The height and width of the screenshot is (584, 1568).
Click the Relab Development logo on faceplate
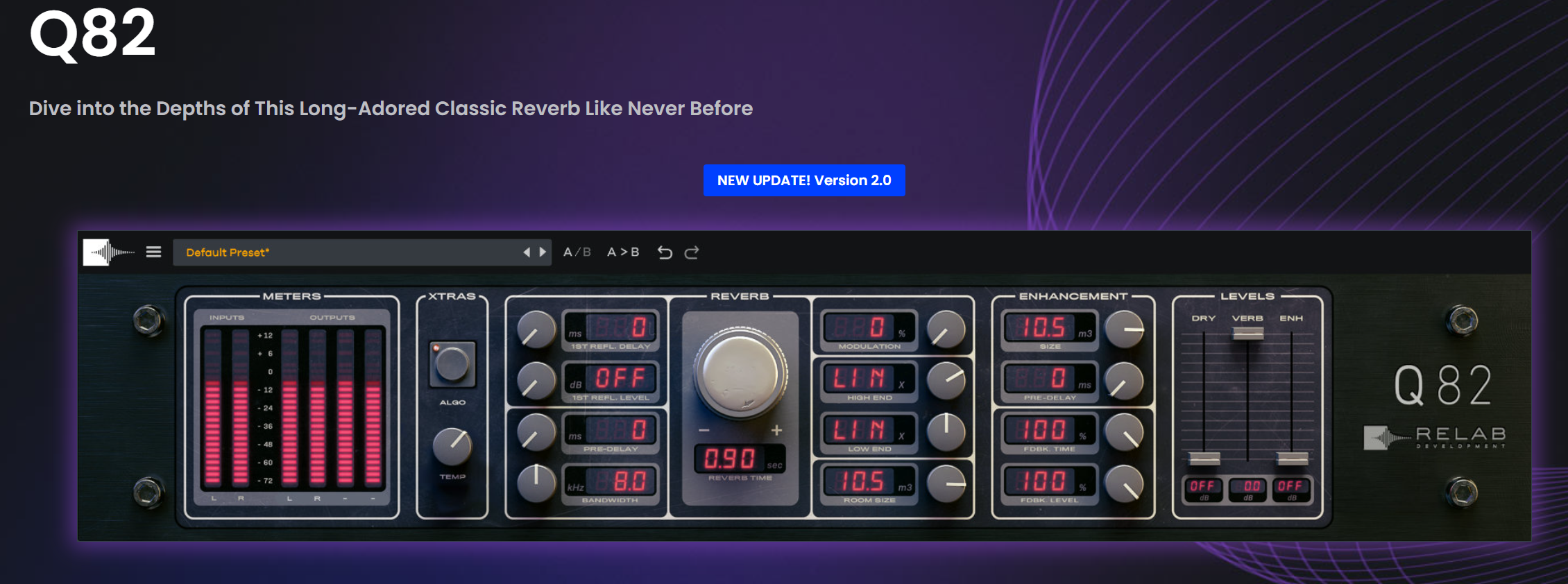point(1435,437)
